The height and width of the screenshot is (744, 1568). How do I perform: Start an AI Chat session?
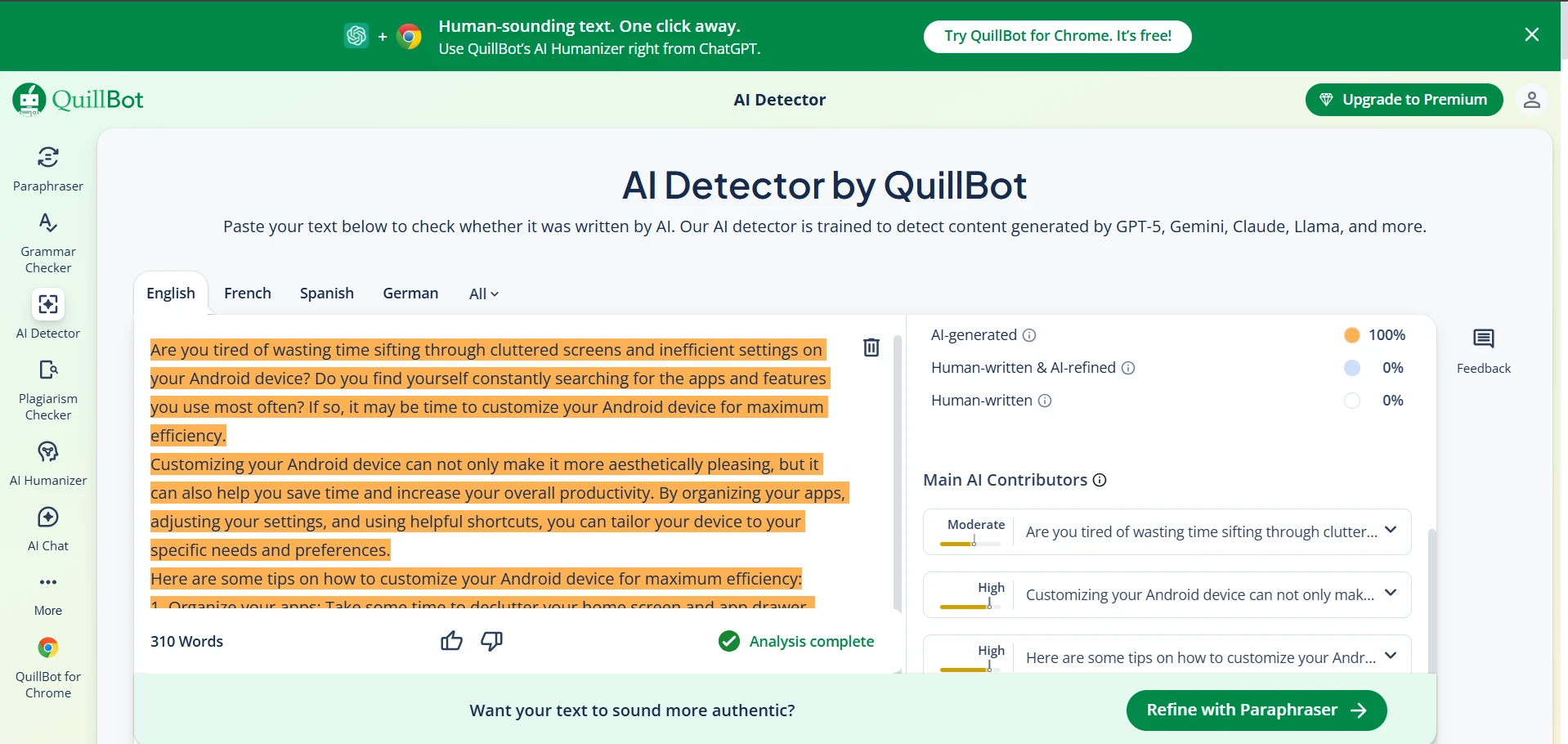pyautogui.click(x=47, y=527)
